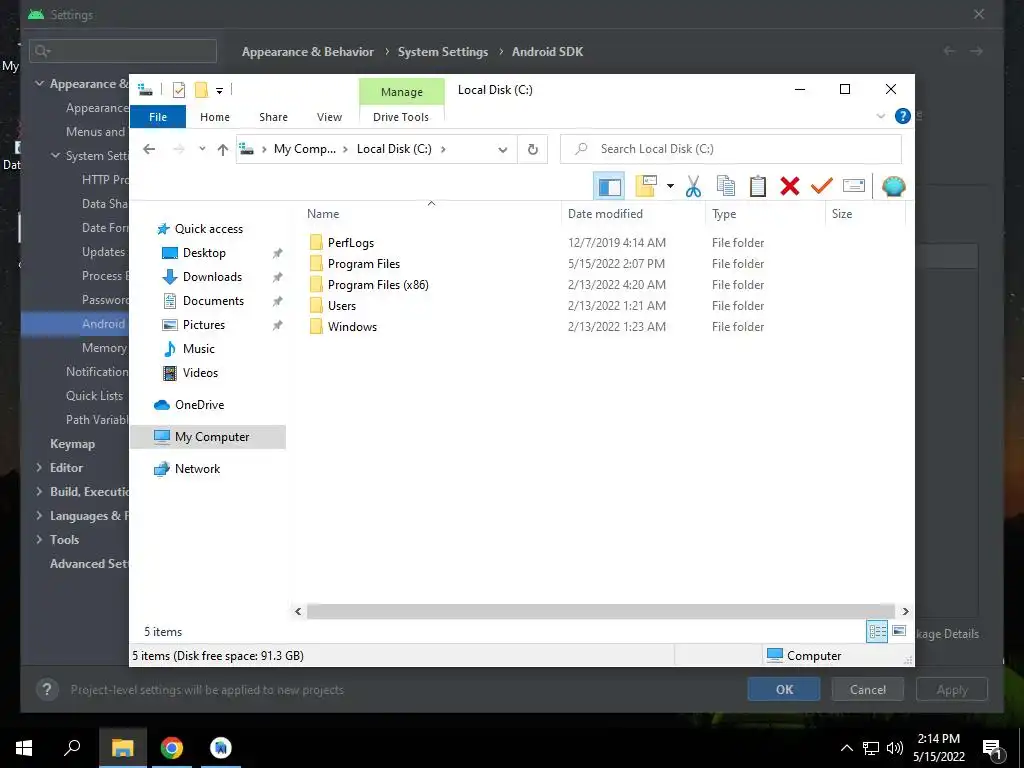Open OneDrive in the navigation pane
Viewport: 1024px width, 768px height.
coord(199,405)
